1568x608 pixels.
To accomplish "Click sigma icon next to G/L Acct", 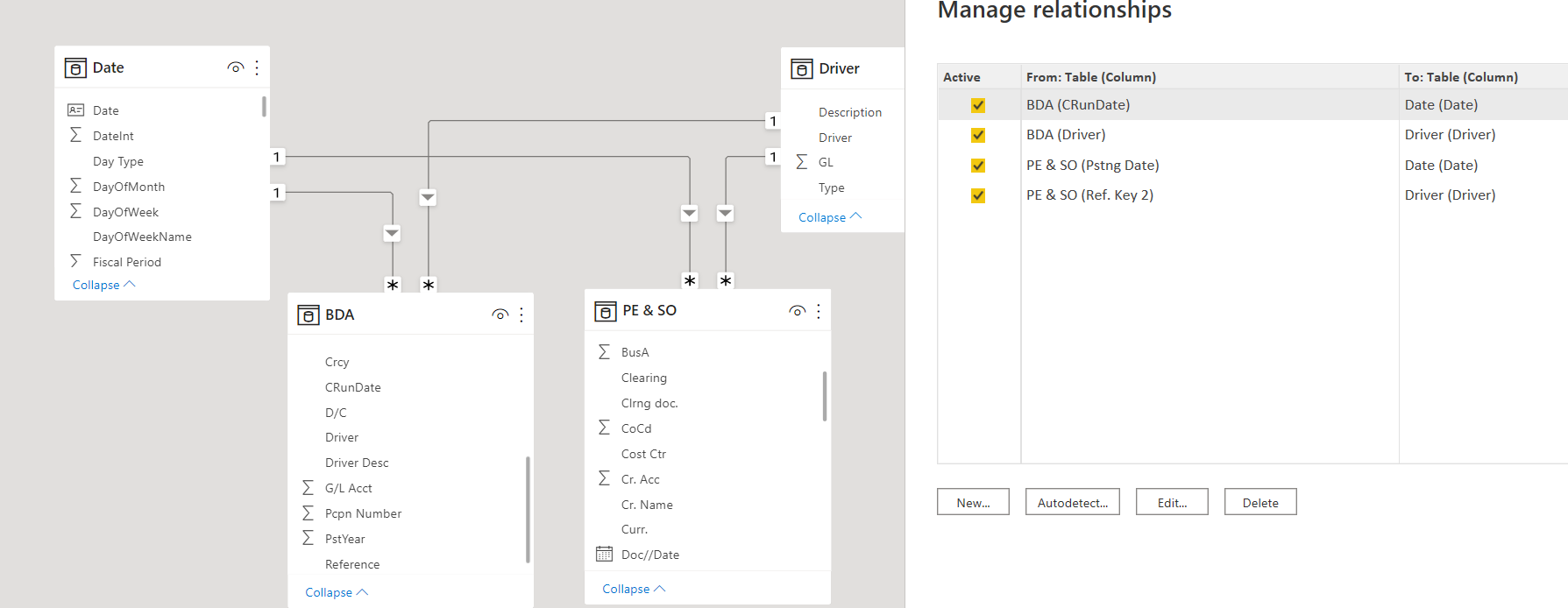I will coord(308,487).
